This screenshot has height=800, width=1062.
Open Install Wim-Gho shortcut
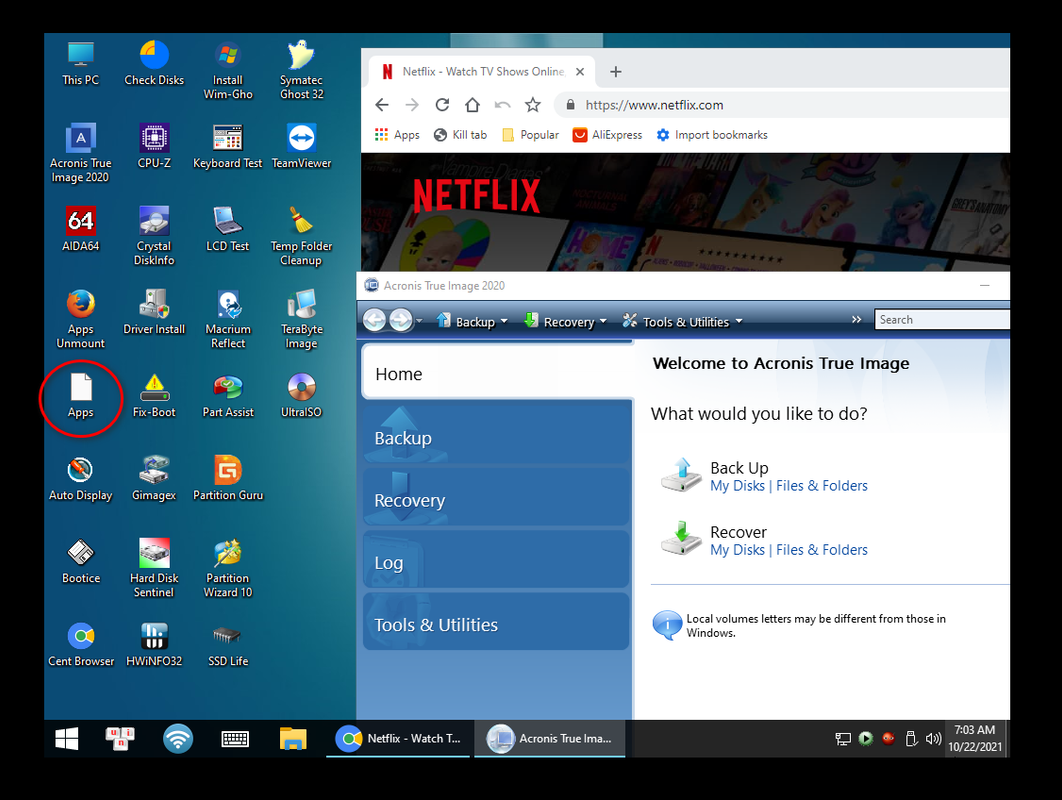pos(228,70)
